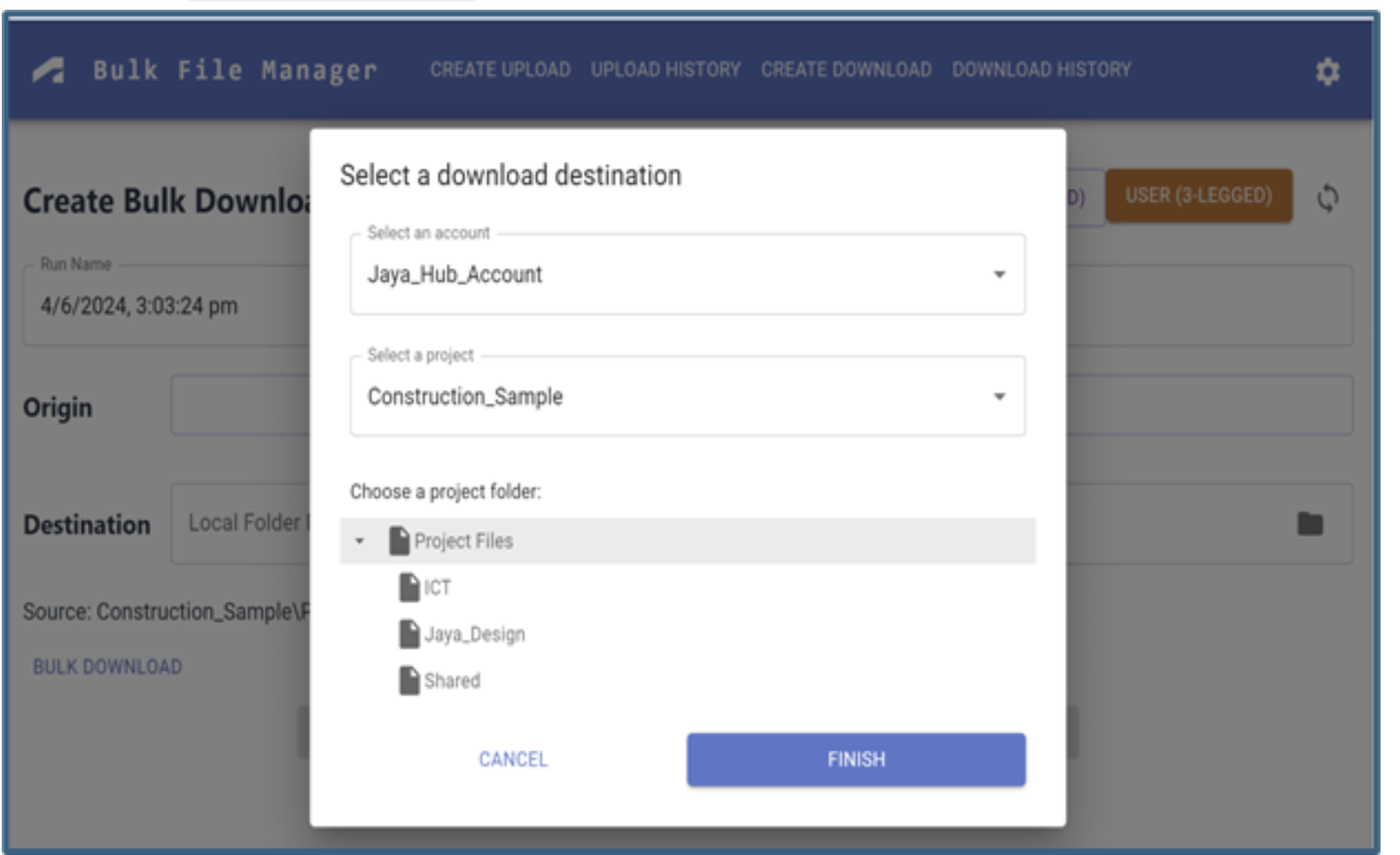
Task: Click the Project Files folder icon
Action: click(400, 540)
